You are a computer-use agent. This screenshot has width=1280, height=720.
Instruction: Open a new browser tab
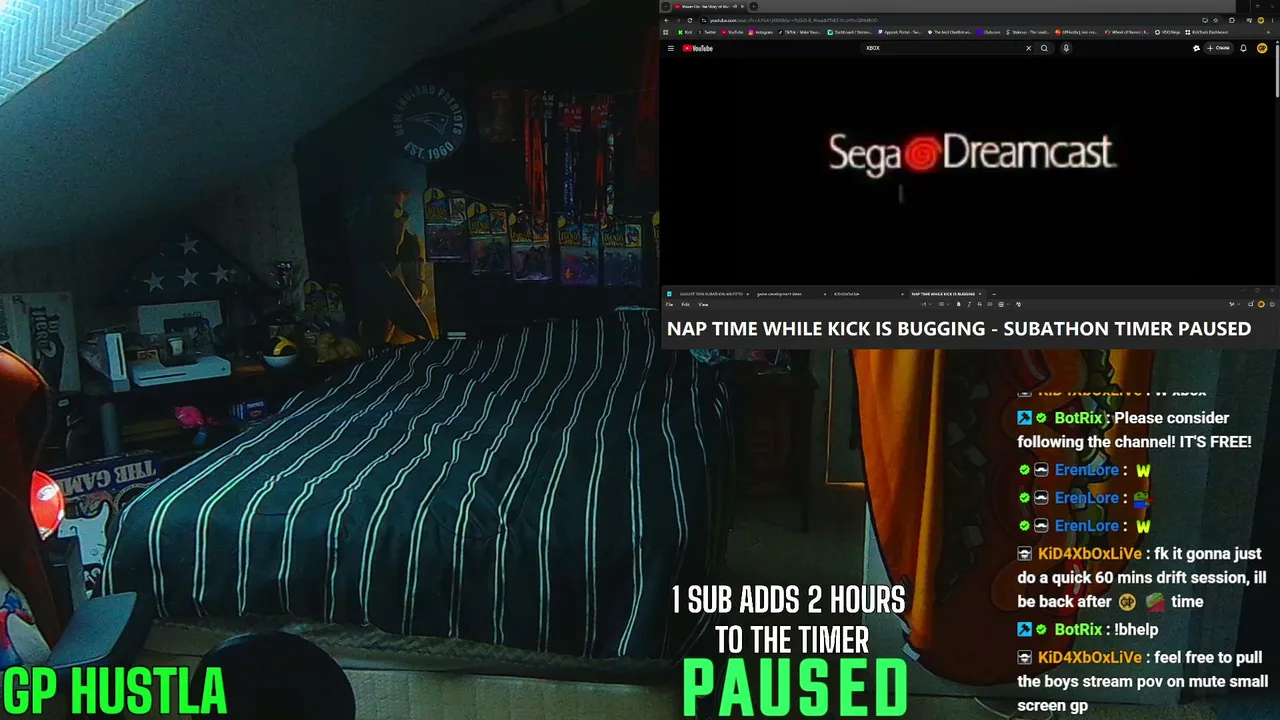pyautogui.click(x=753, y=6)
